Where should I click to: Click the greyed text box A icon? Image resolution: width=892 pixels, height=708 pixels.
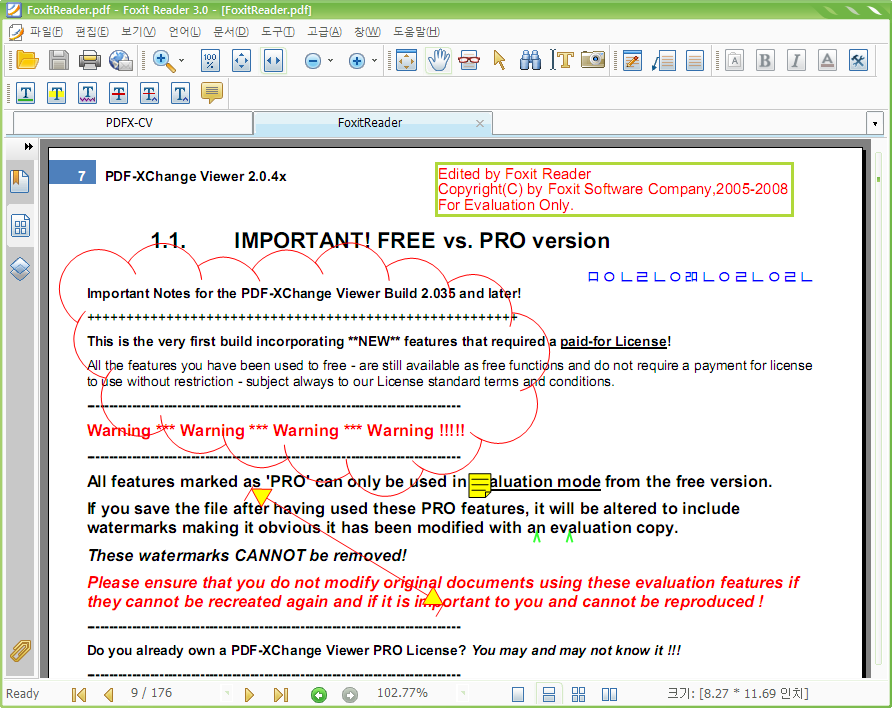734,60
